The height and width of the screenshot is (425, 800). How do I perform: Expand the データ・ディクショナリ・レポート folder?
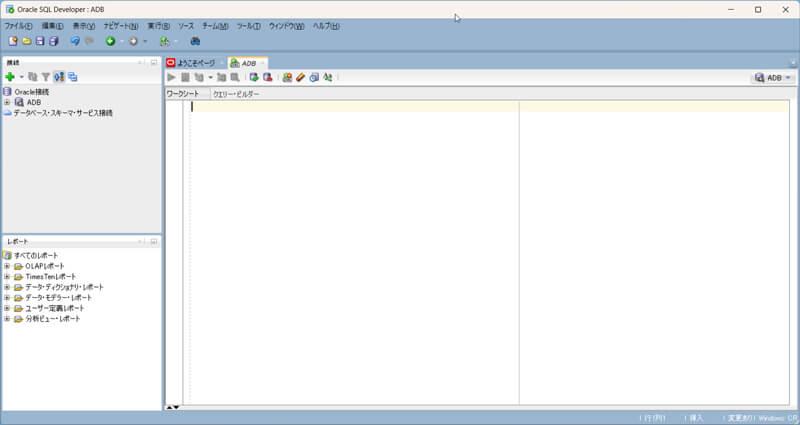(x=7, y=287)
